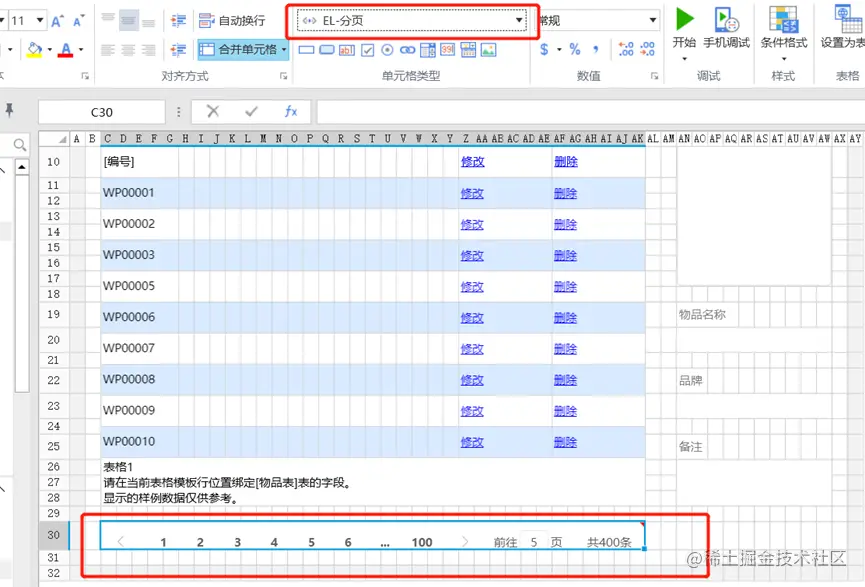
Task: Insert function with the fx icon
Action: [291, 111]
